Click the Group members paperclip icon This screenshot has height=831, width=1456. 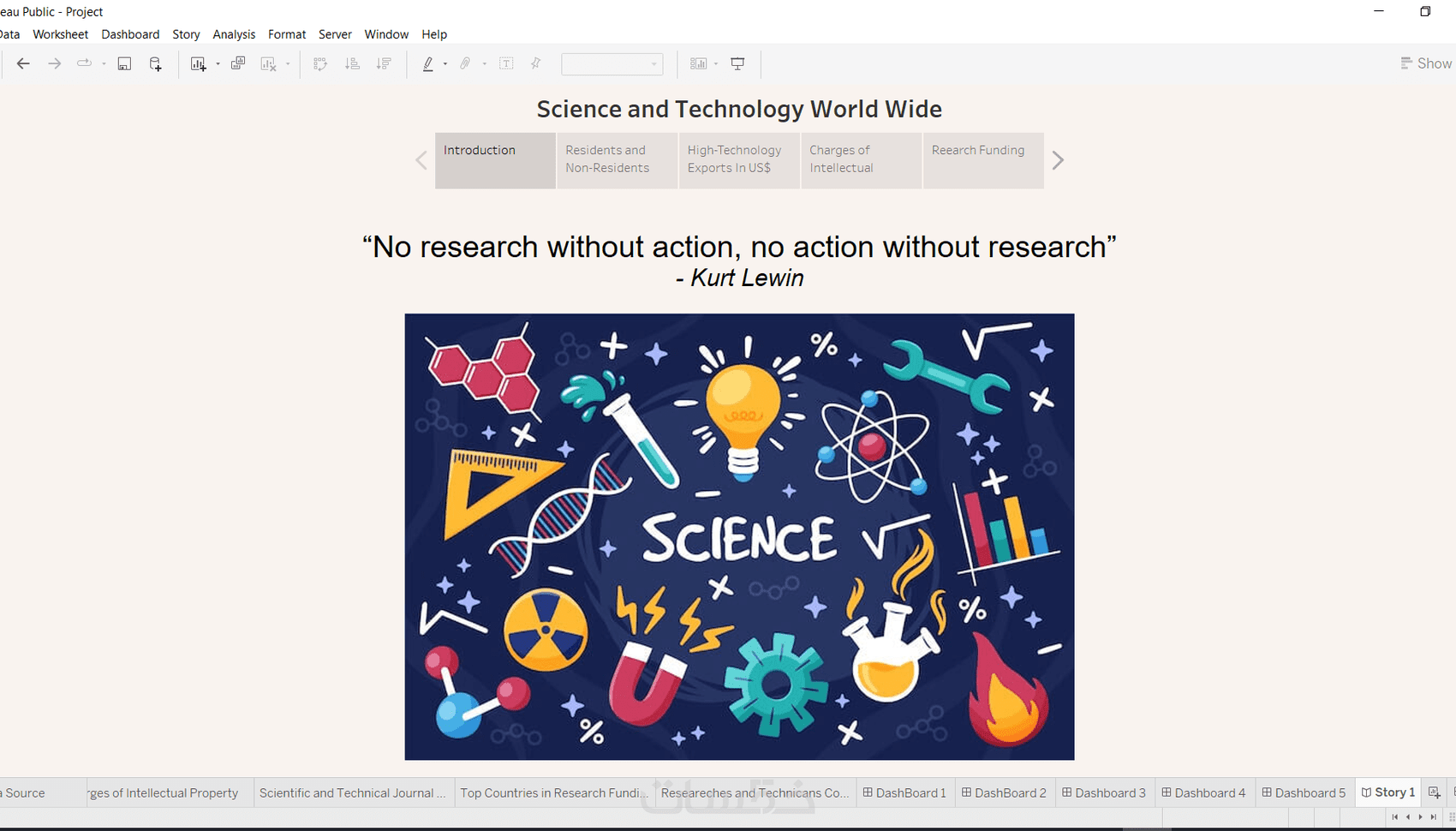[x=465, y=63]
